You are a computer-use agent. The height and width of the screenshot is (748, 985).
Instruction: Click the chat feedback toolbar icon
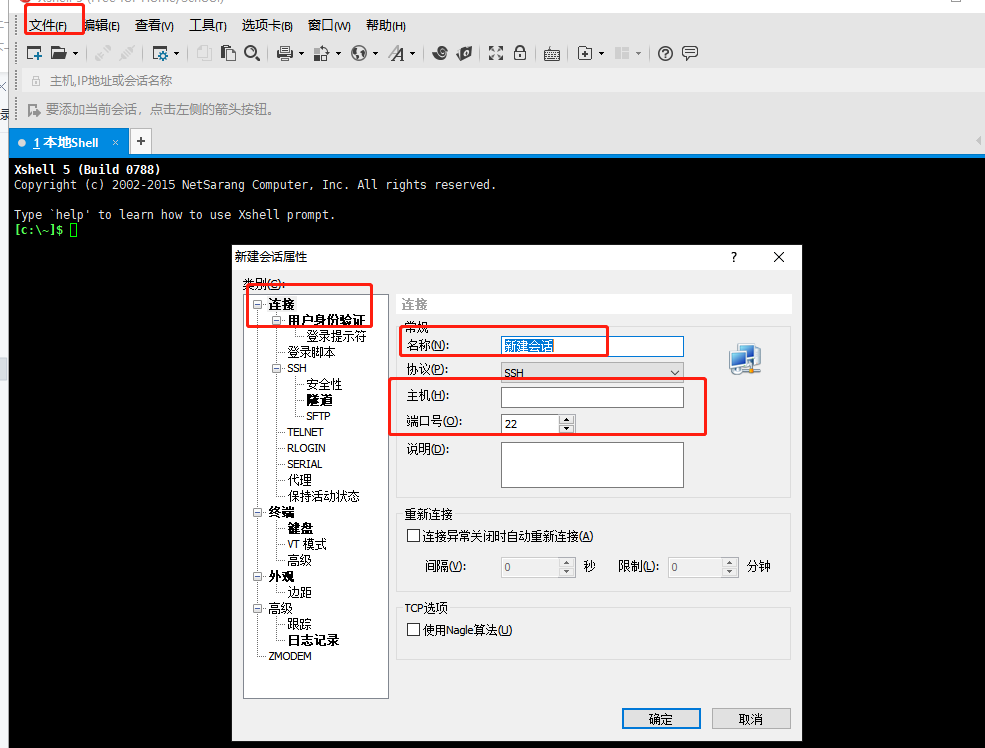[690, 53]
